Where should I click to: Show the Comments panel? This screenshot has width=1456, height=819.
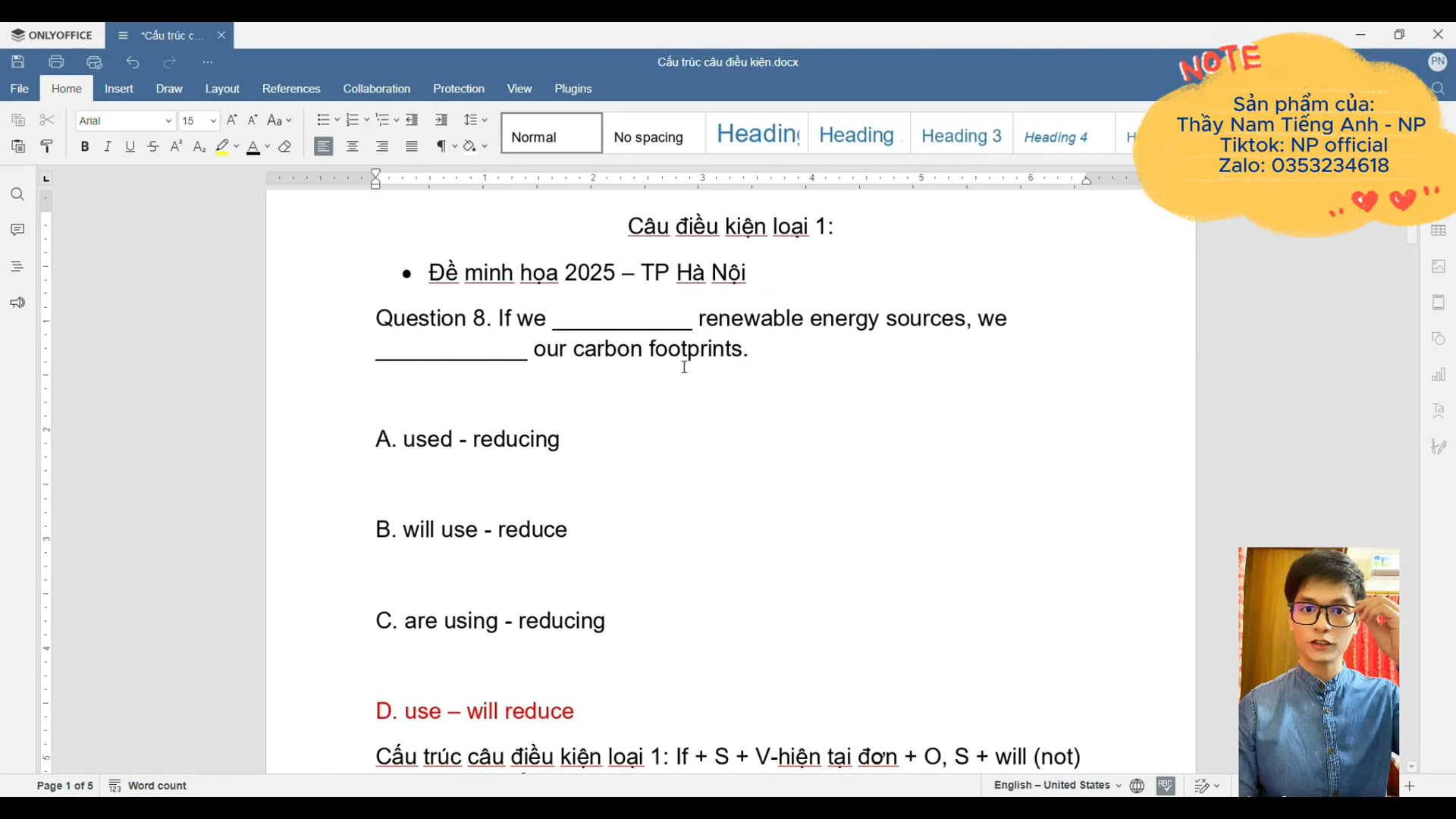coord(17,230)
